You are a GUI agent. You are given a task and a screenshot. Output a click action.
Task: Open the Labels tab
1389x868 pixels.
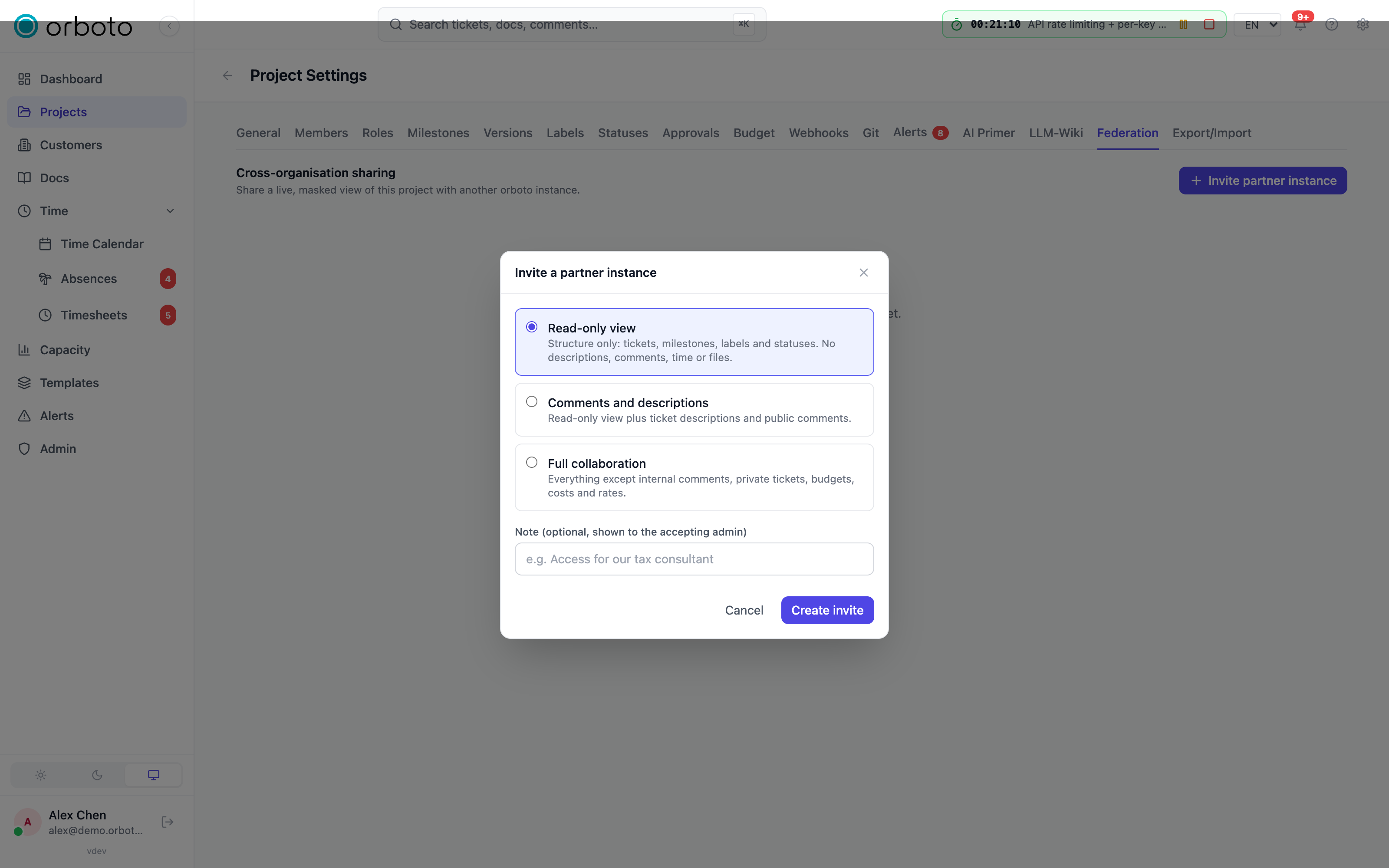click(565, 133)
